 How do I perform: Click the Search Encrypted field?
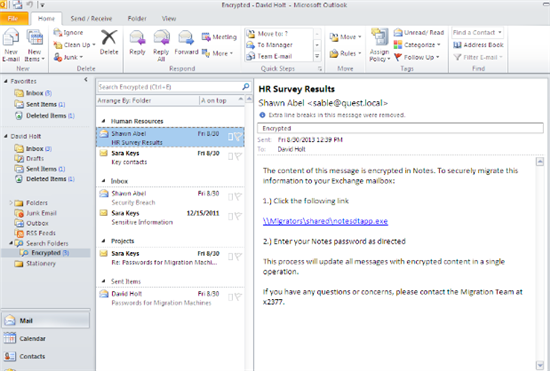(170, 87)
